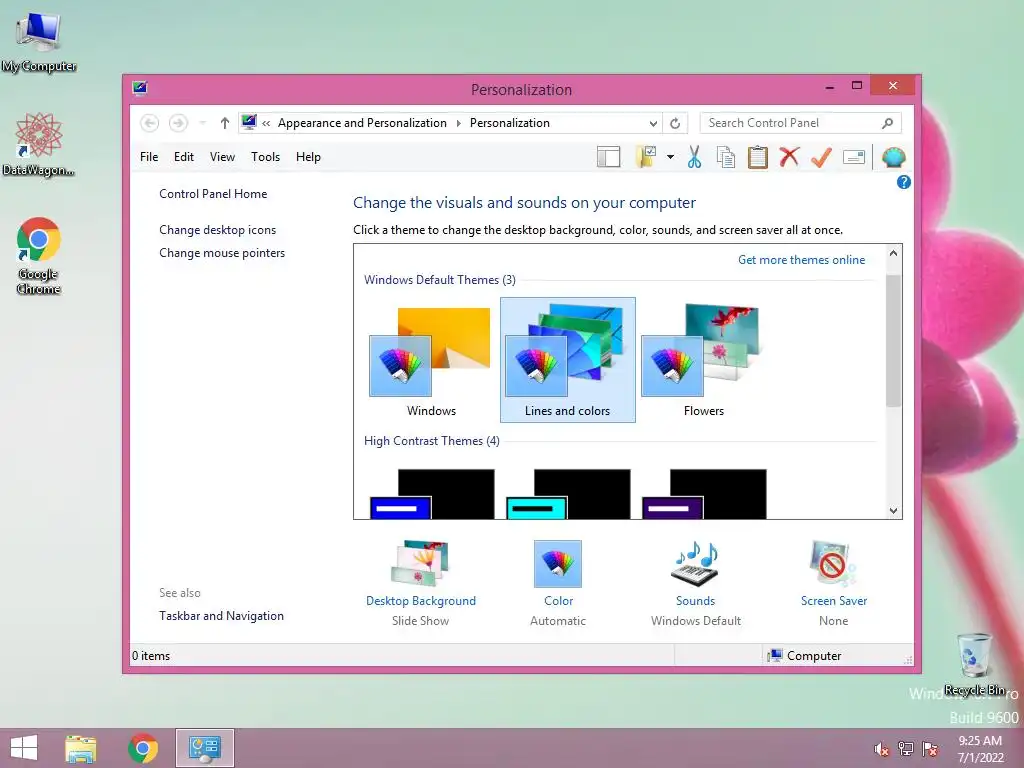Image resolution: width=1024 pixels, height=768 pixels.
Task: Open Change desktop icons link
Action: [x=217, y=230]
